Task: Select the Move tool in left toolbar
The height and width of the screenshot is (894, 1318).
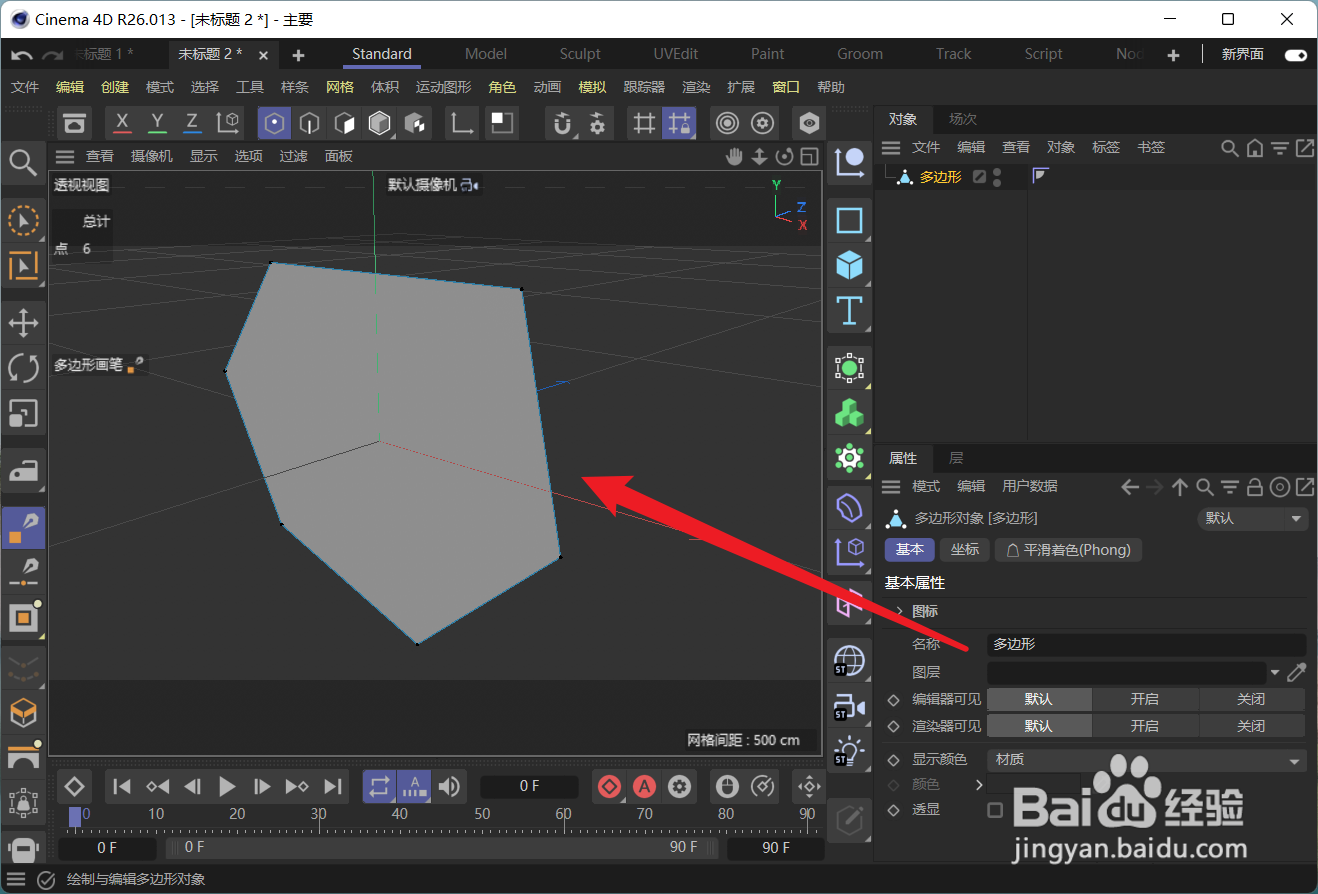Action: pyautogui.click(x=23, y=322)
